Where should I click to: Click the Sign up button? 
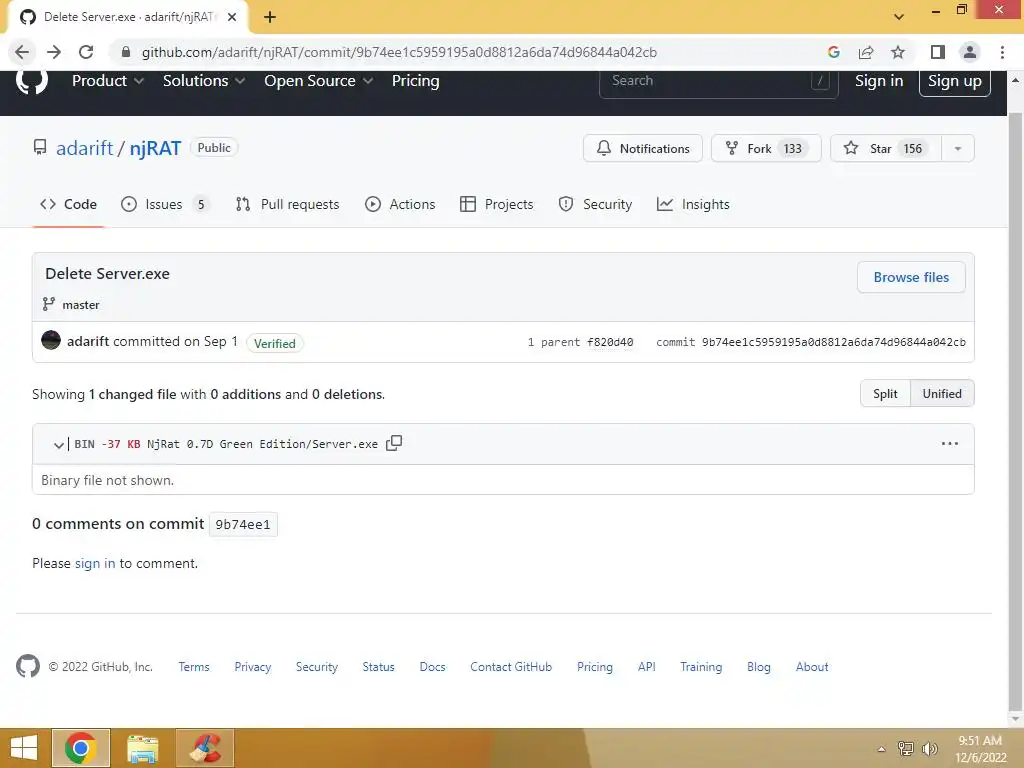coord(954,81)
